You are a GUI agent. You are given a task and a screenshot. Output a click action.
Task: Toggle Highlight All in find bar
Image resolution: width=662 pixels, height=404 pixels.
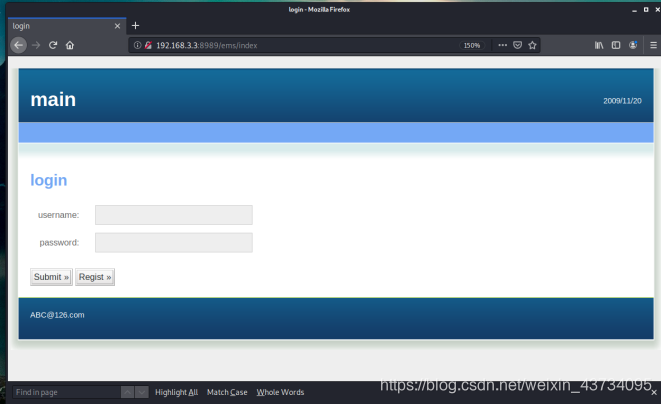[x=176, y=392]
